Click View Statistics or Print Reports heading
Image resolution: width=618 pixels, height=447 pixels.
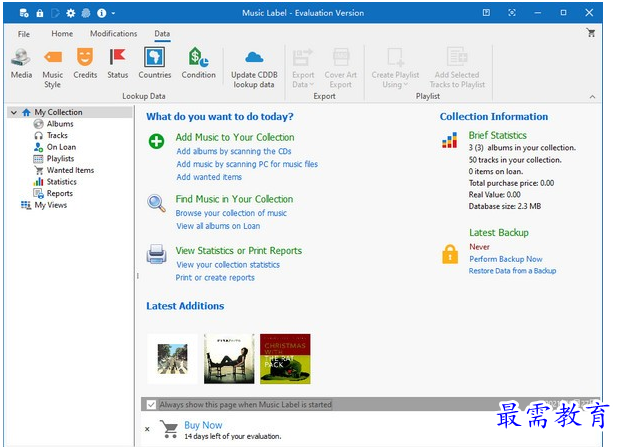tap(238, 250)
